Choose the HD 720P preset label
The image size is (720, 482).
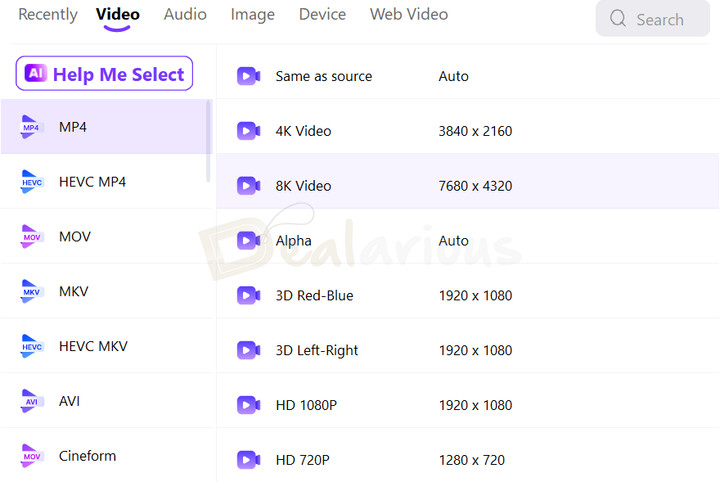(303, 460)
